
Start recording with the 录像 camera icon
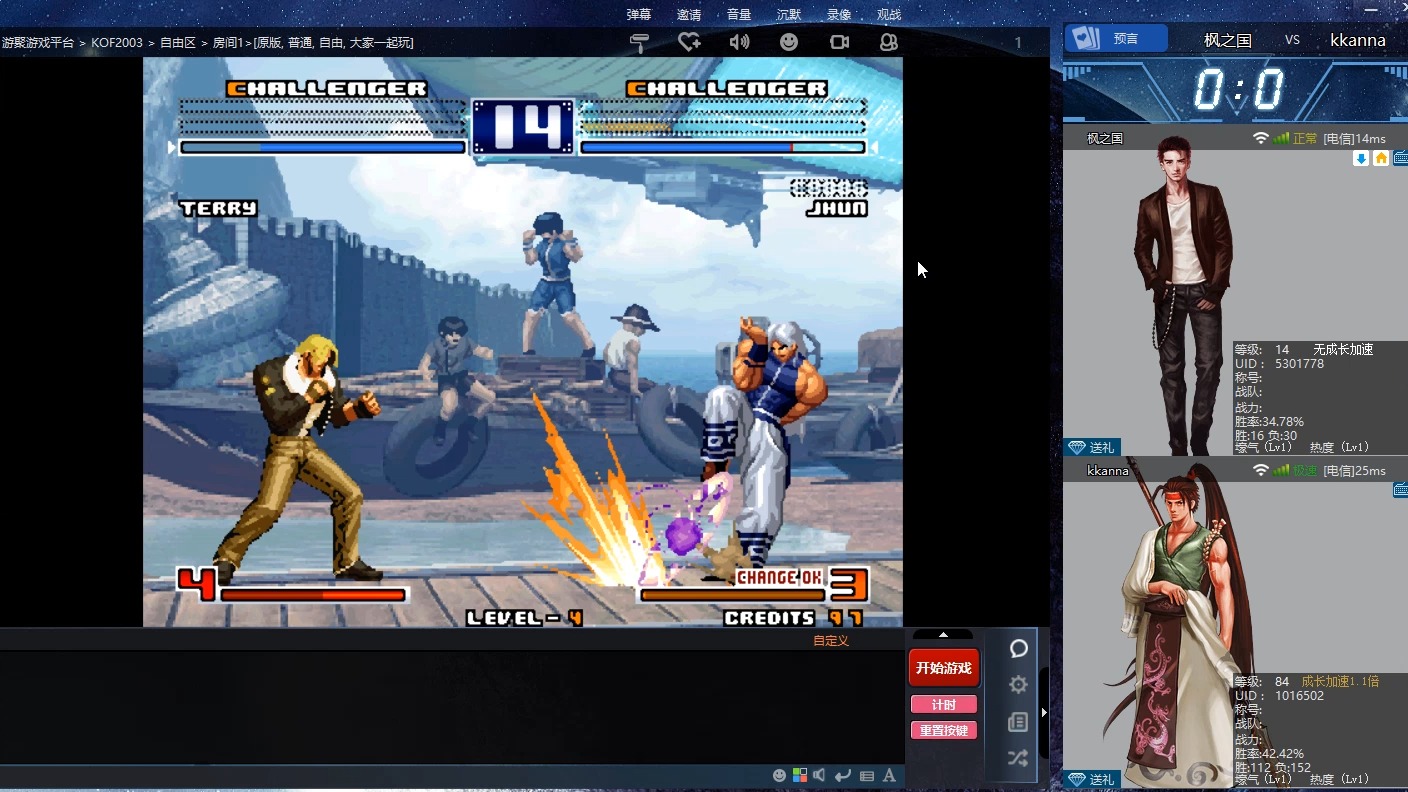click(x=839, y=42)
